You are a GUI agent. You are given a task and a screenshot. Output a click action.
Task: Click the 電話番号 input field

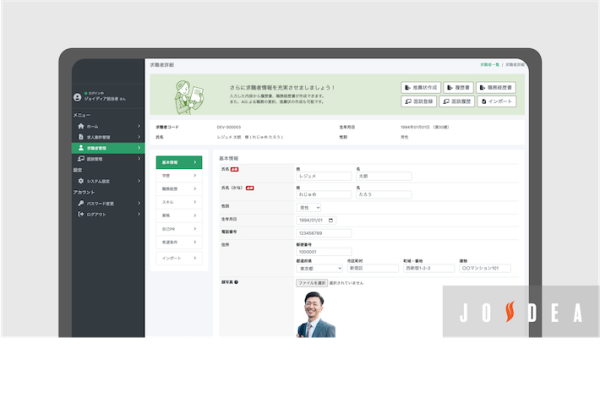click(324, 233)
